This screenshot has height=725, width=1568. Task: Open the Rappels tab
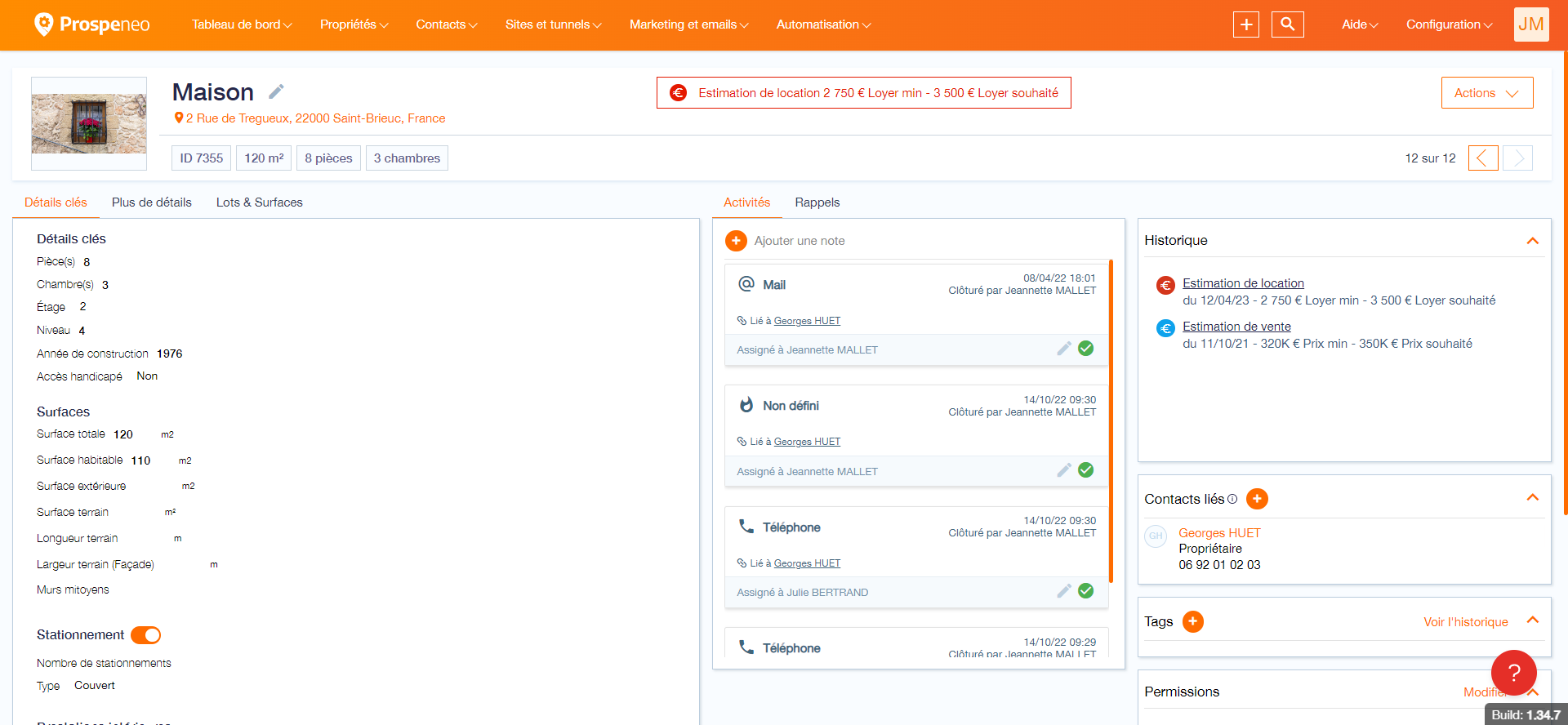(817, 202)
